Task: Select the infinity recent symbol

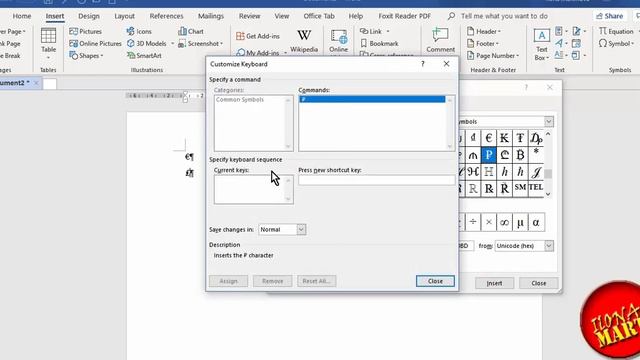Action: pyautogui.click(x=504, y=222)
